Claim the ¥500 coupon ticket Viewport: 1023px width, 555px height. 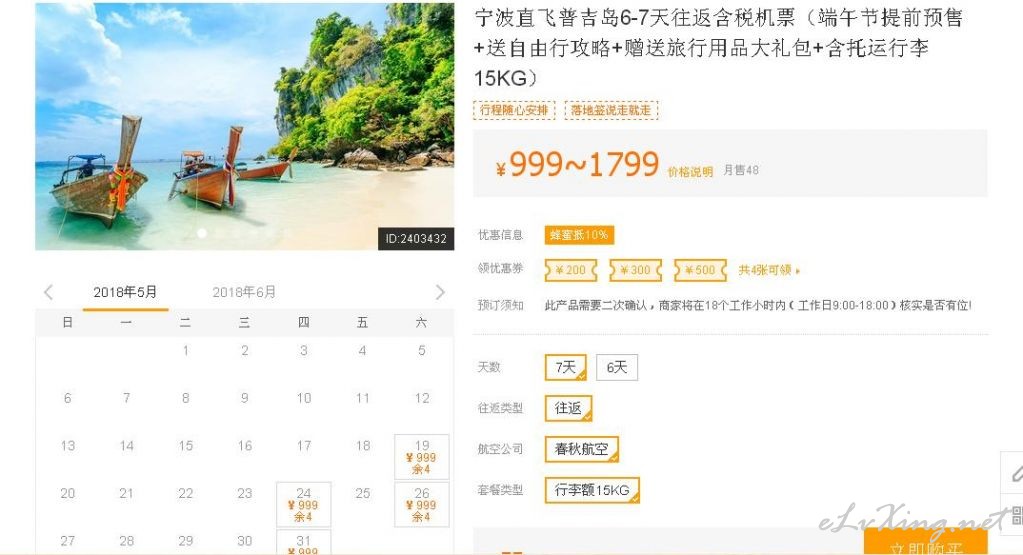coord(700,270)
